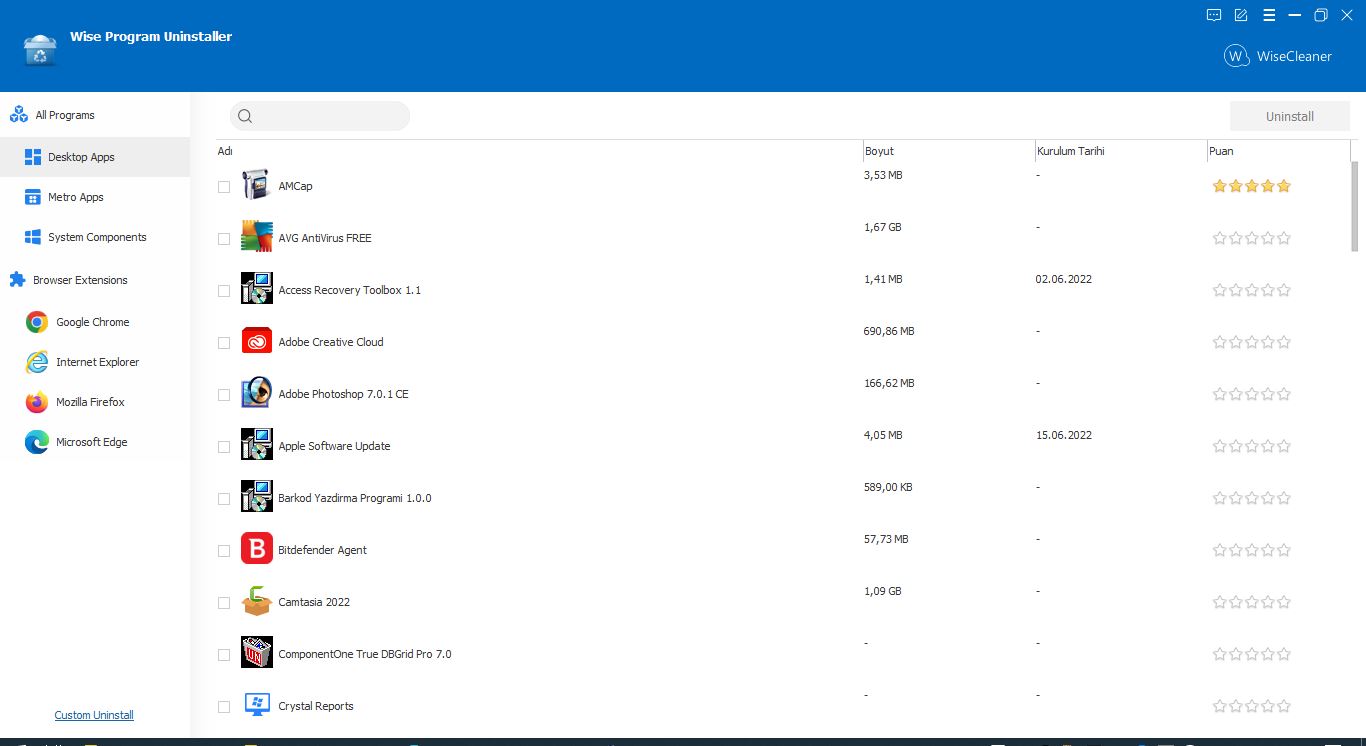The image size is (1366, 746).
Task: Open the Browser Extensions section
Action: coord(95,280)
